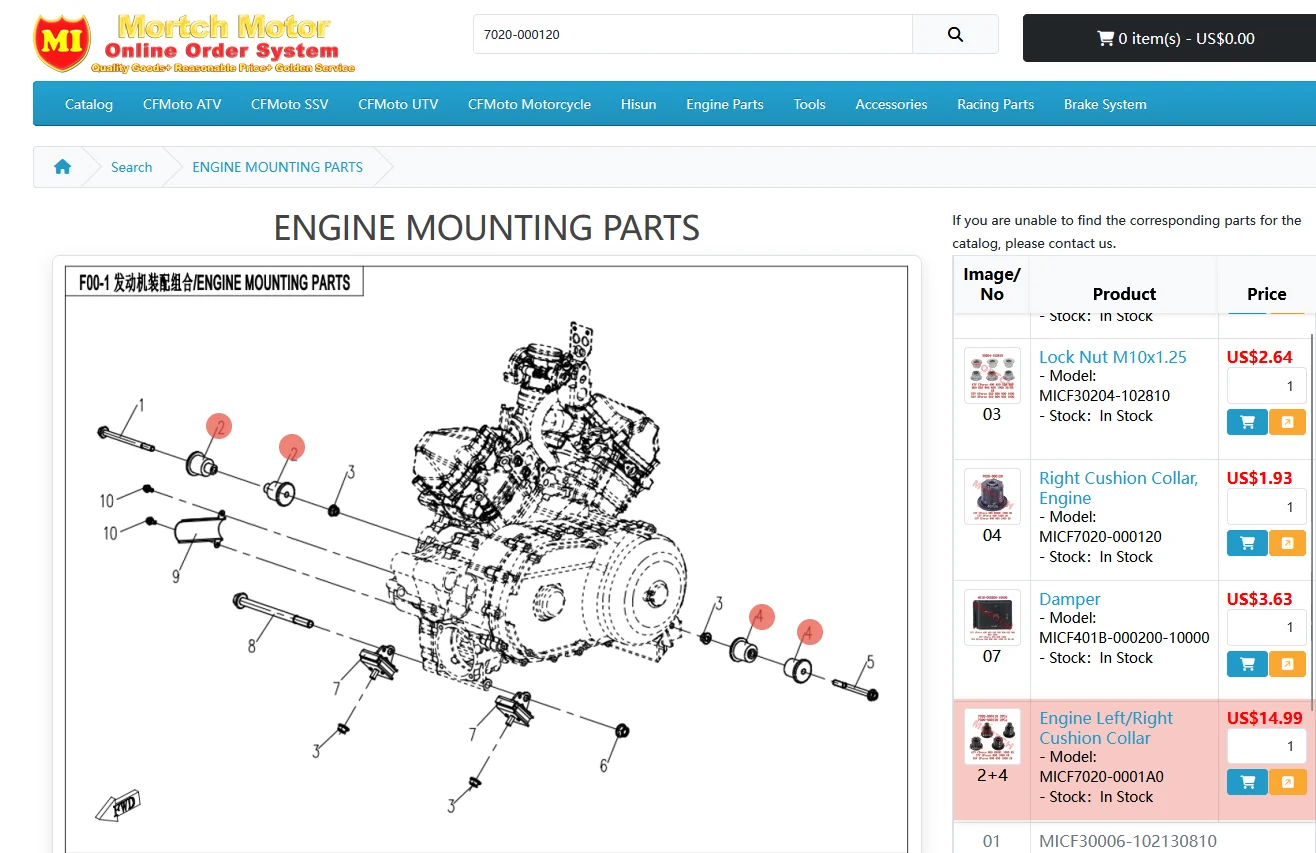The width and height of the screenshot is (1316, 853).
Task: Click the MICF30006-102130810 text
Action: pyautogui.click(x=1128, y=841)
